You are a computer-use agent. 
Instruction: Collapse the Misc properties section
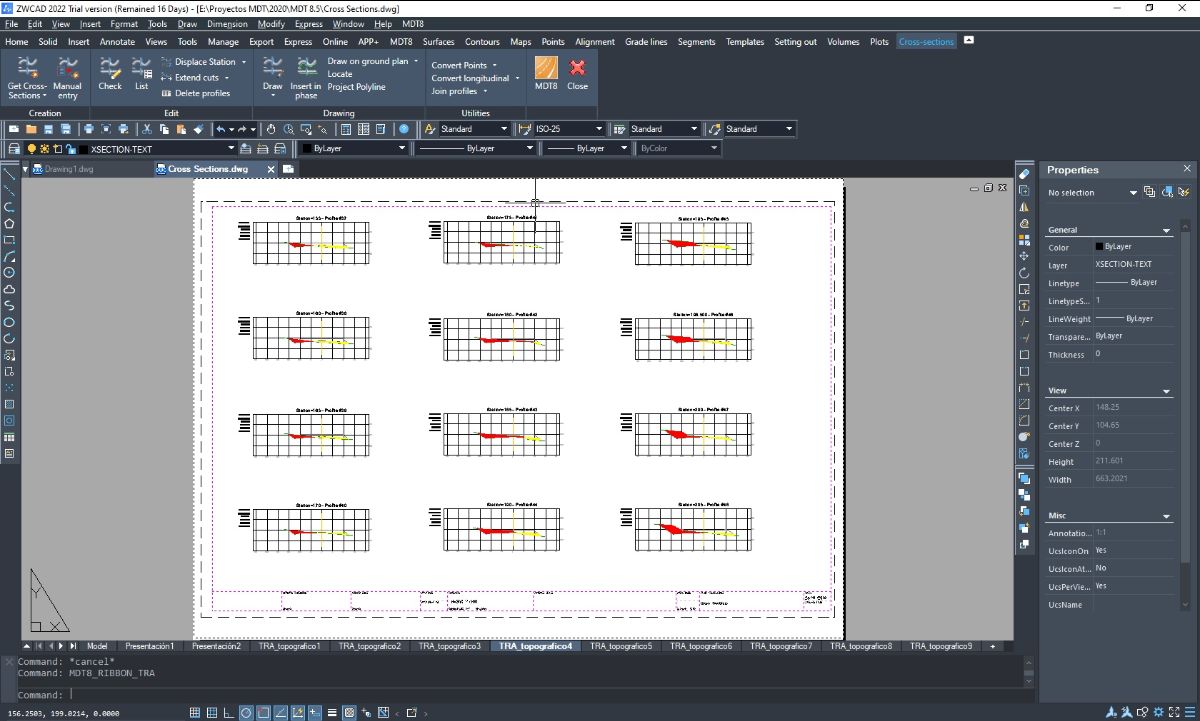click(x=1166, y=517)
